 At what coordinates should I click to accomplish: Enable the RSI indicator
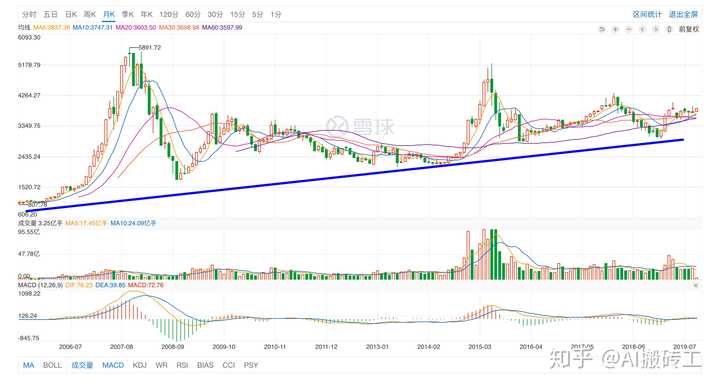182,365
